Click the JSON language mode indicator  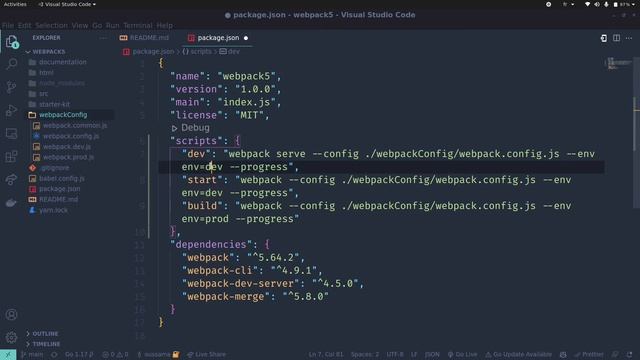tap(432, 355)
